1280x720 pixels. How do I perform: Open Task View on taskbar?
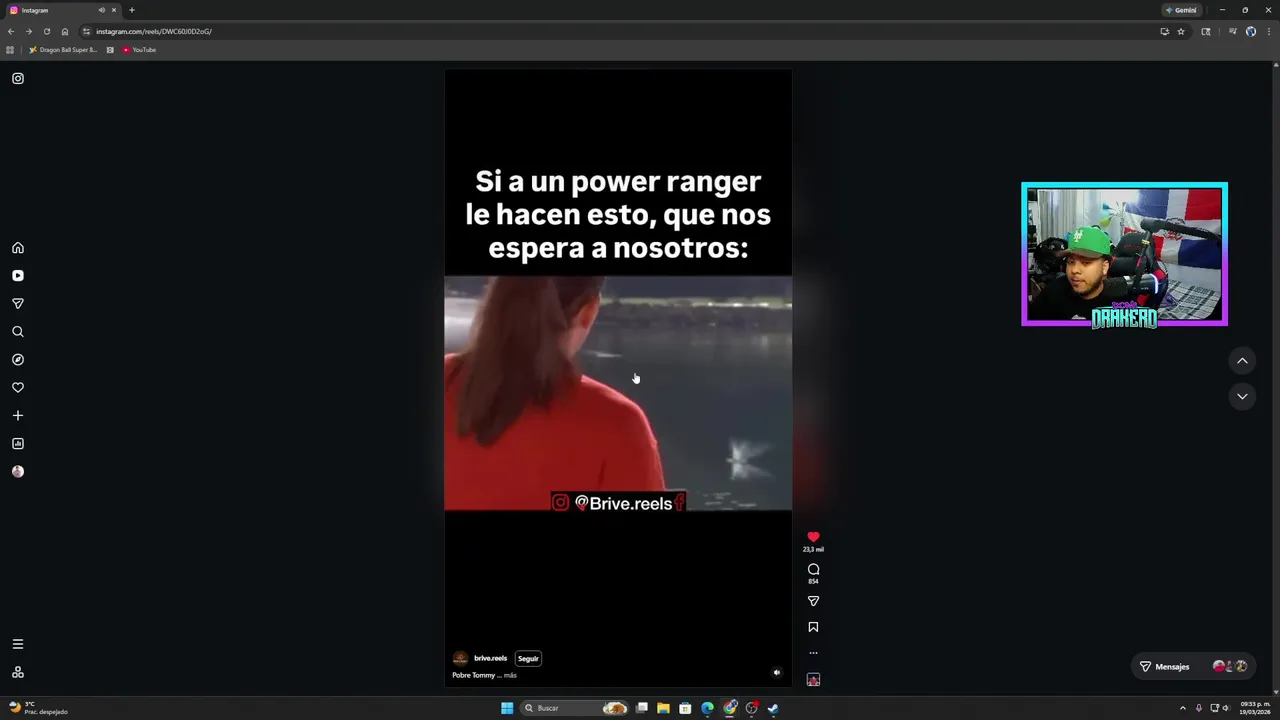click(x=642, y=708)
